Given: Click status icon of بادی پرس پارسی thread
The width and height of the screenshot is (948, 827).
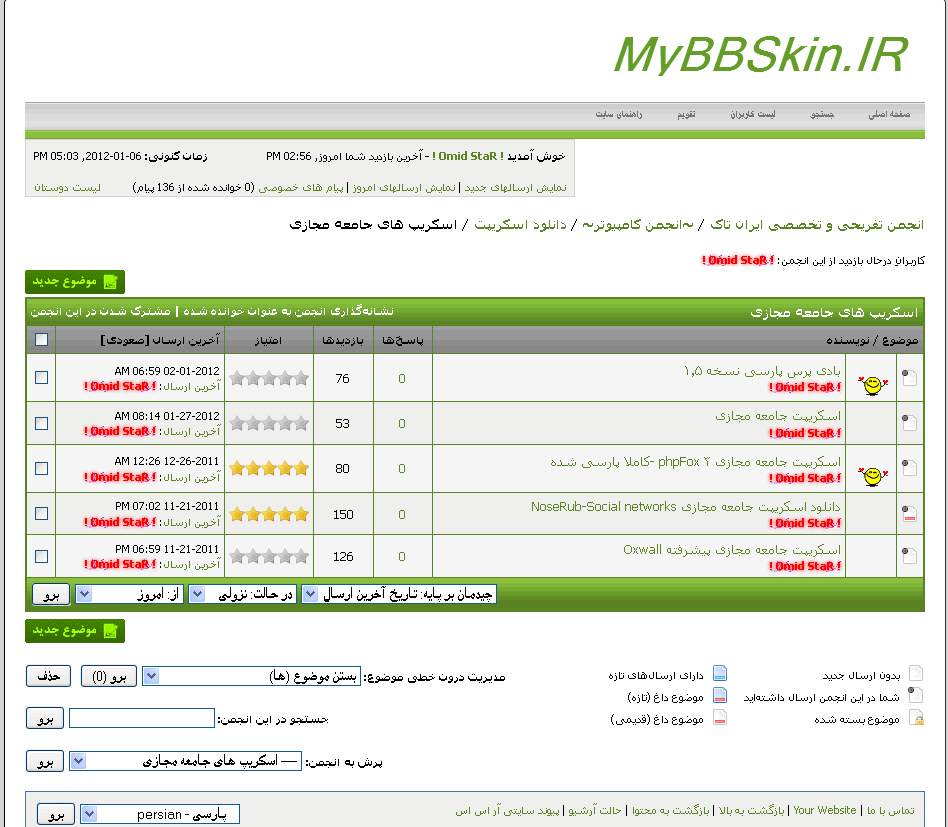Looking at the screenshot, I should coord(910,377).
